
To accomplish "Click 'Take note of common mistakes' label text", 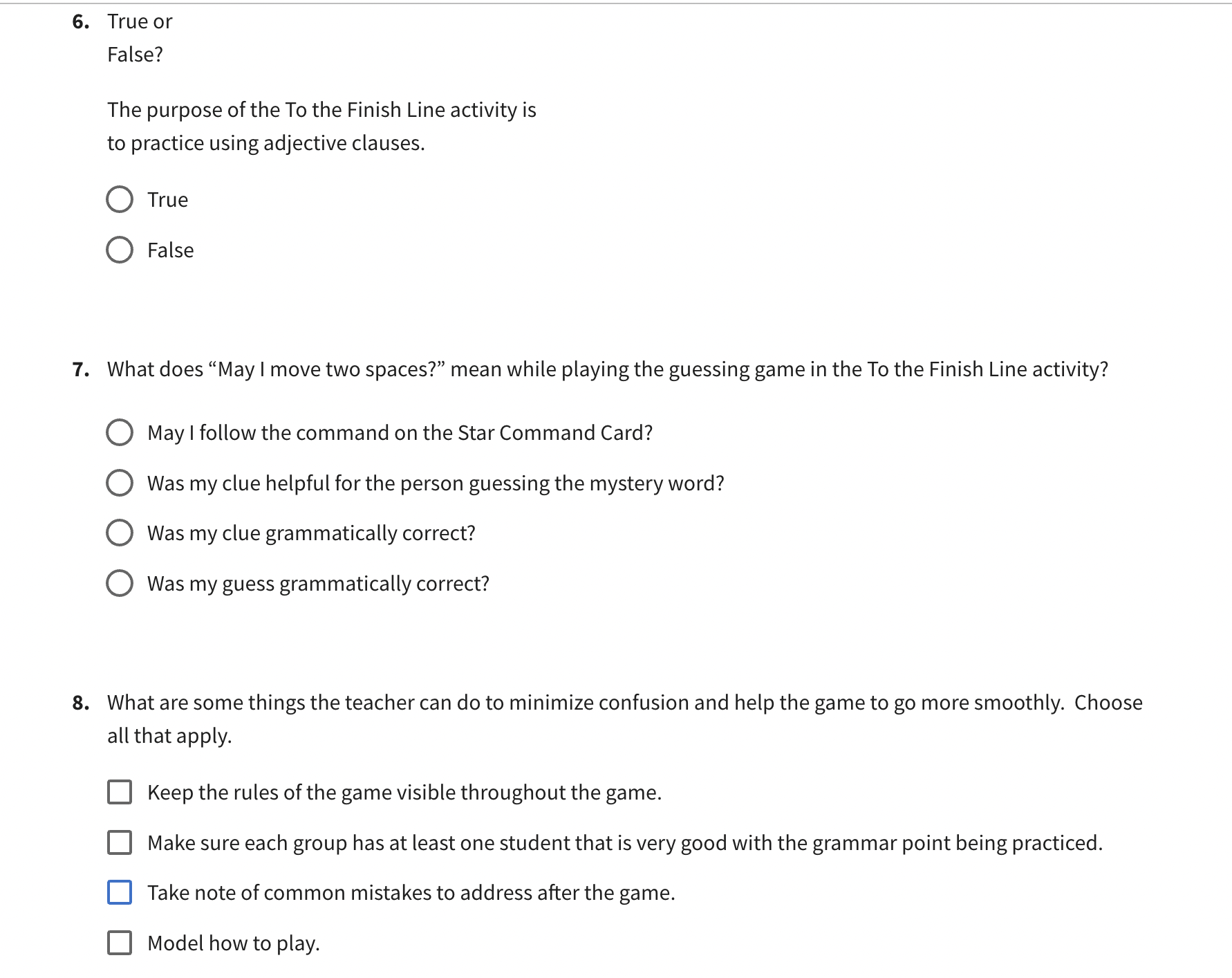I will (x=411, y=893).
